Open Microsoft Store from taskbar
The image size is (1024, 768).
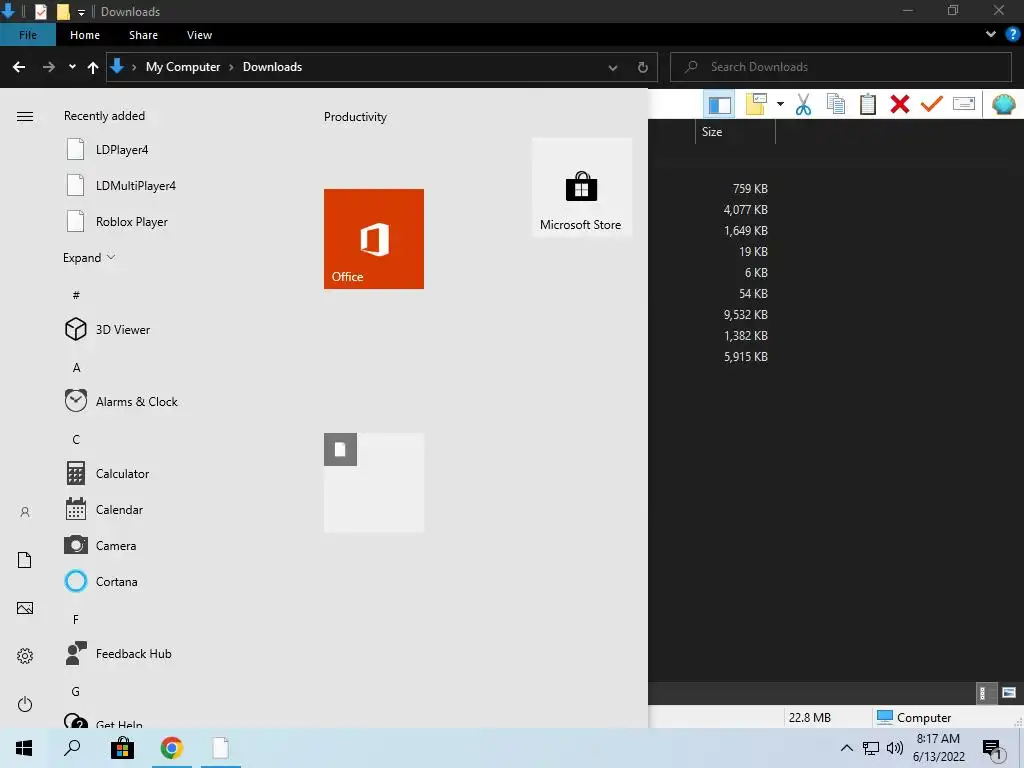122,748
